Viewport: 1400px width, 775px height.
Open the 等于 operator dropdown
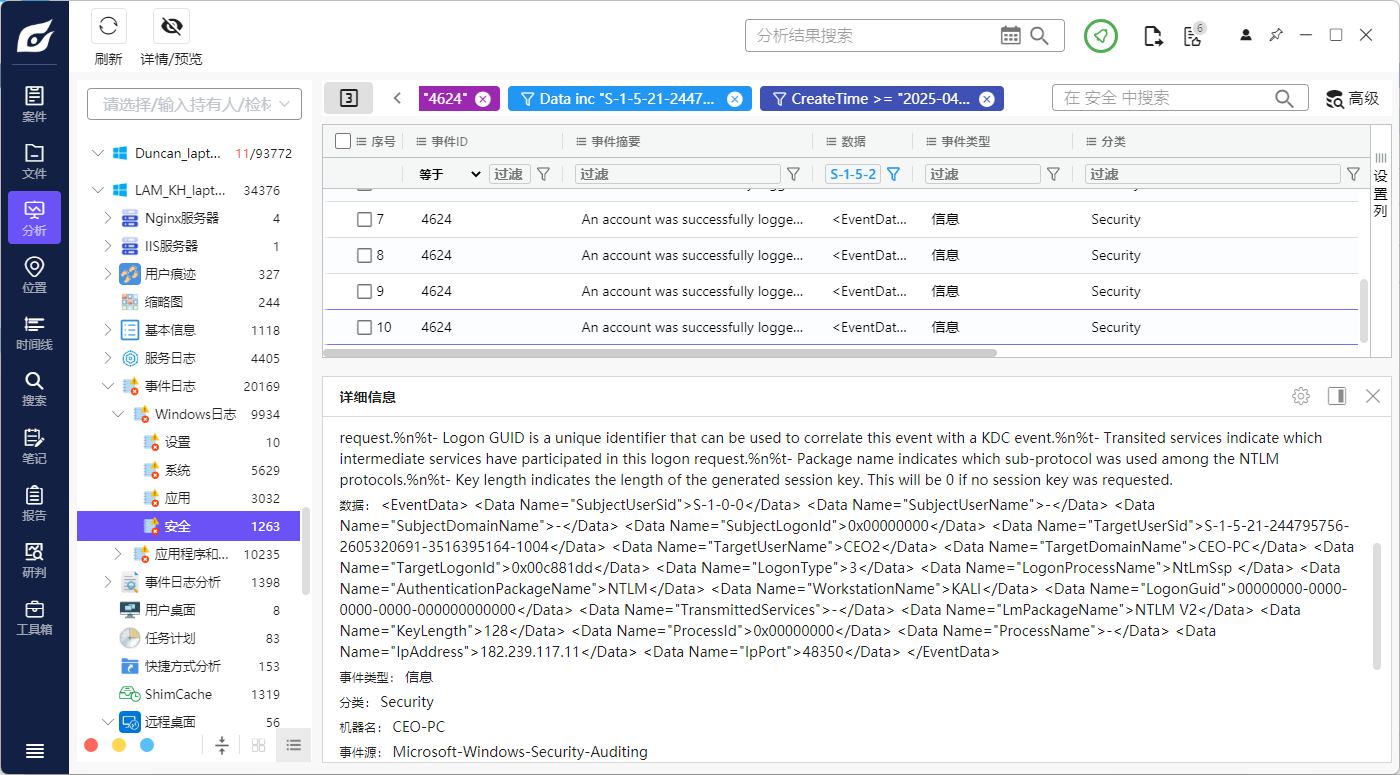point(449,174)
